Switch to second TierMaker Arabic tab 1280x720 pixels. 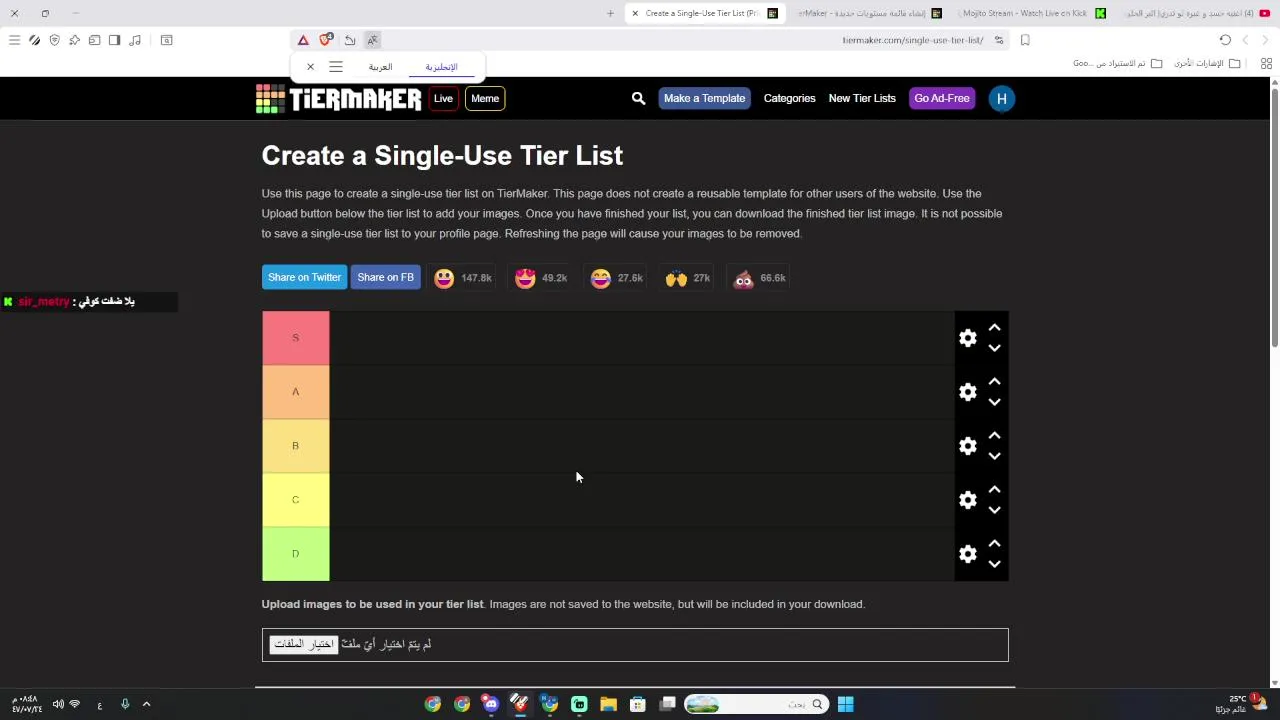pos(869,13)
